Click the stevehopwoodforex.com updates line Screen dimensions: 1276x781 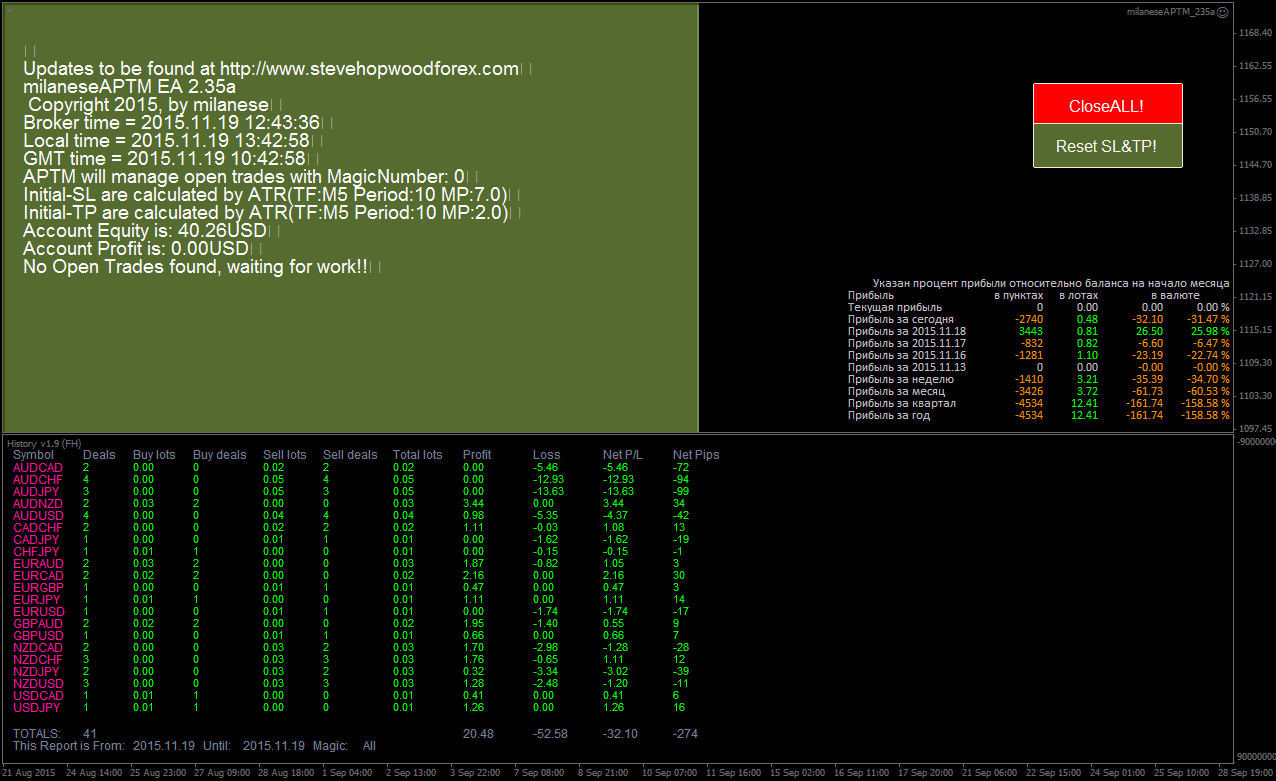[x=270, y=69]
